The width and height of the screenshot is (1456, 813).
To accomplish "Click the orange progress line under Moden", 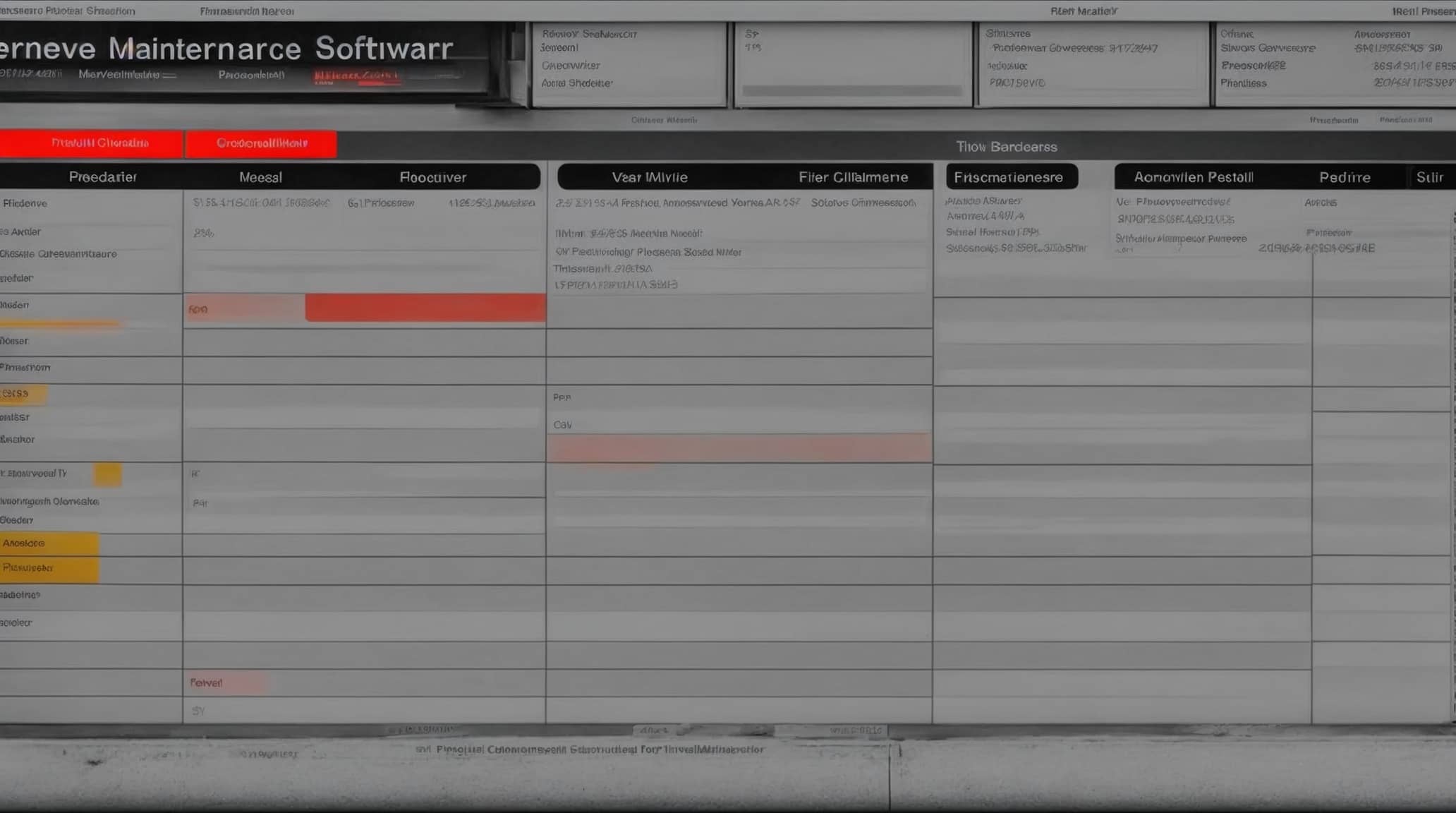I will [x=60, y=324].
